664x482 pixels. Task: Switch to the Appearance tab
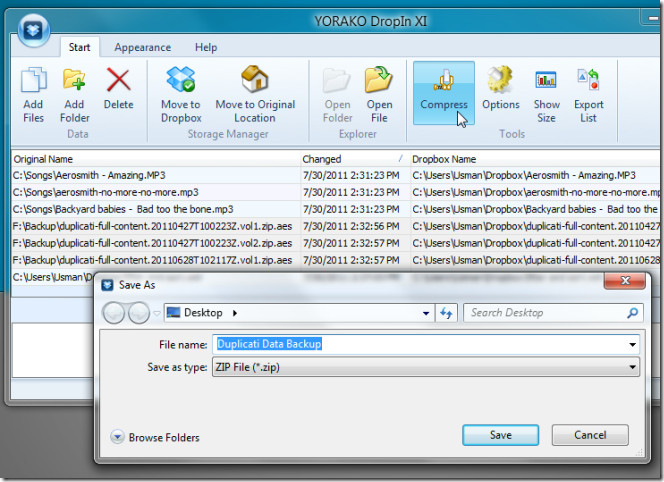click(x=143, y=47)
